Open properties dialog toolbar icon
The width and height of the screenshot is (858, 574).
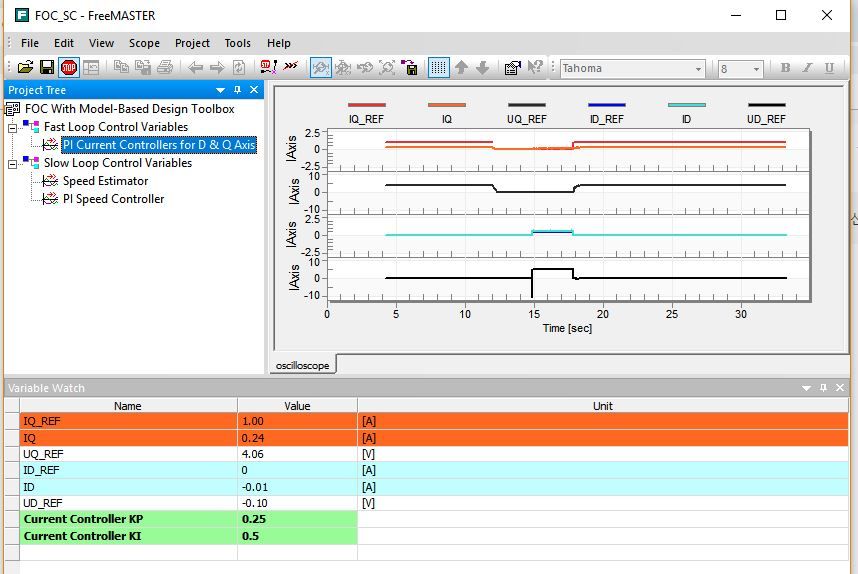[513, 68]
